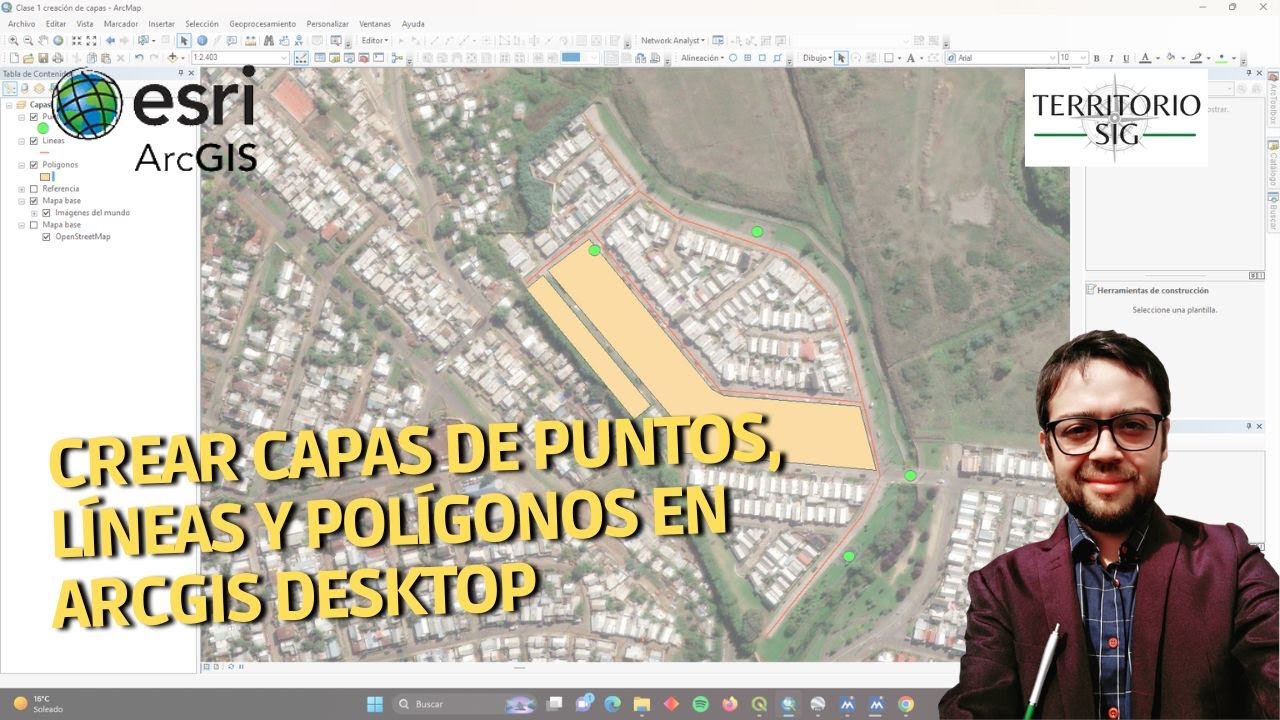
Task: Click the Add Data button icon
Action: 172,57
